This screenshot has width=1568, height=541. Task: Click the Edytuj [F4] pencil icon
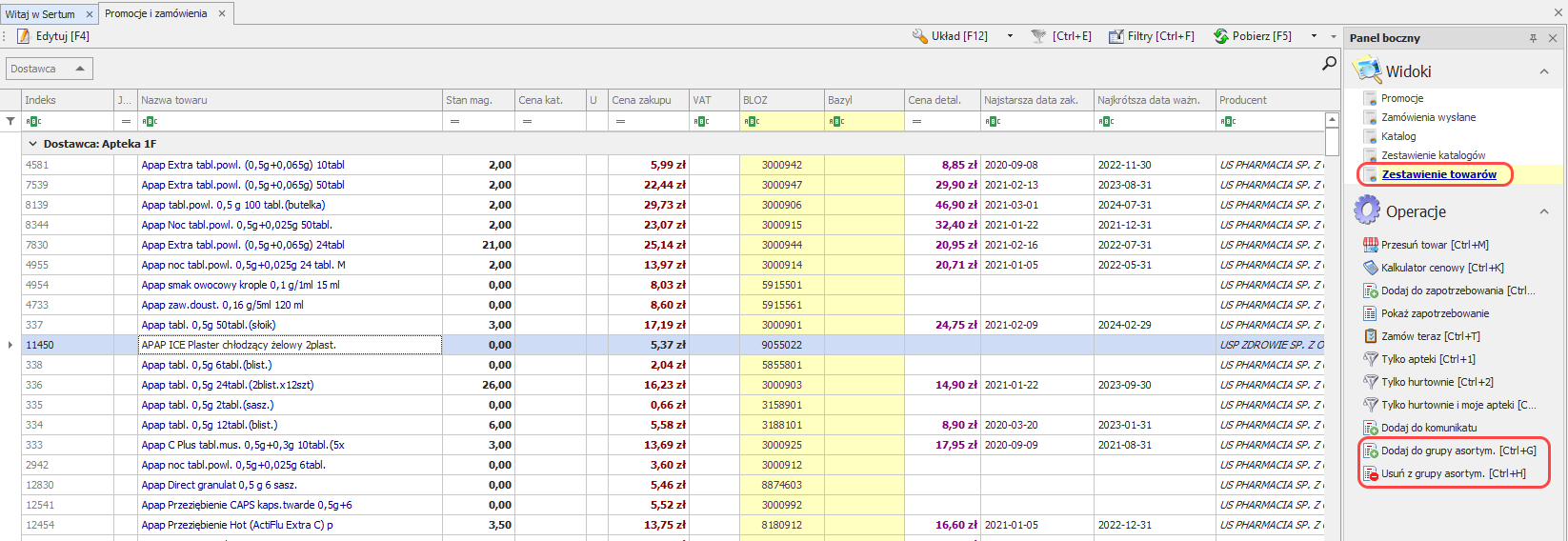23,36
